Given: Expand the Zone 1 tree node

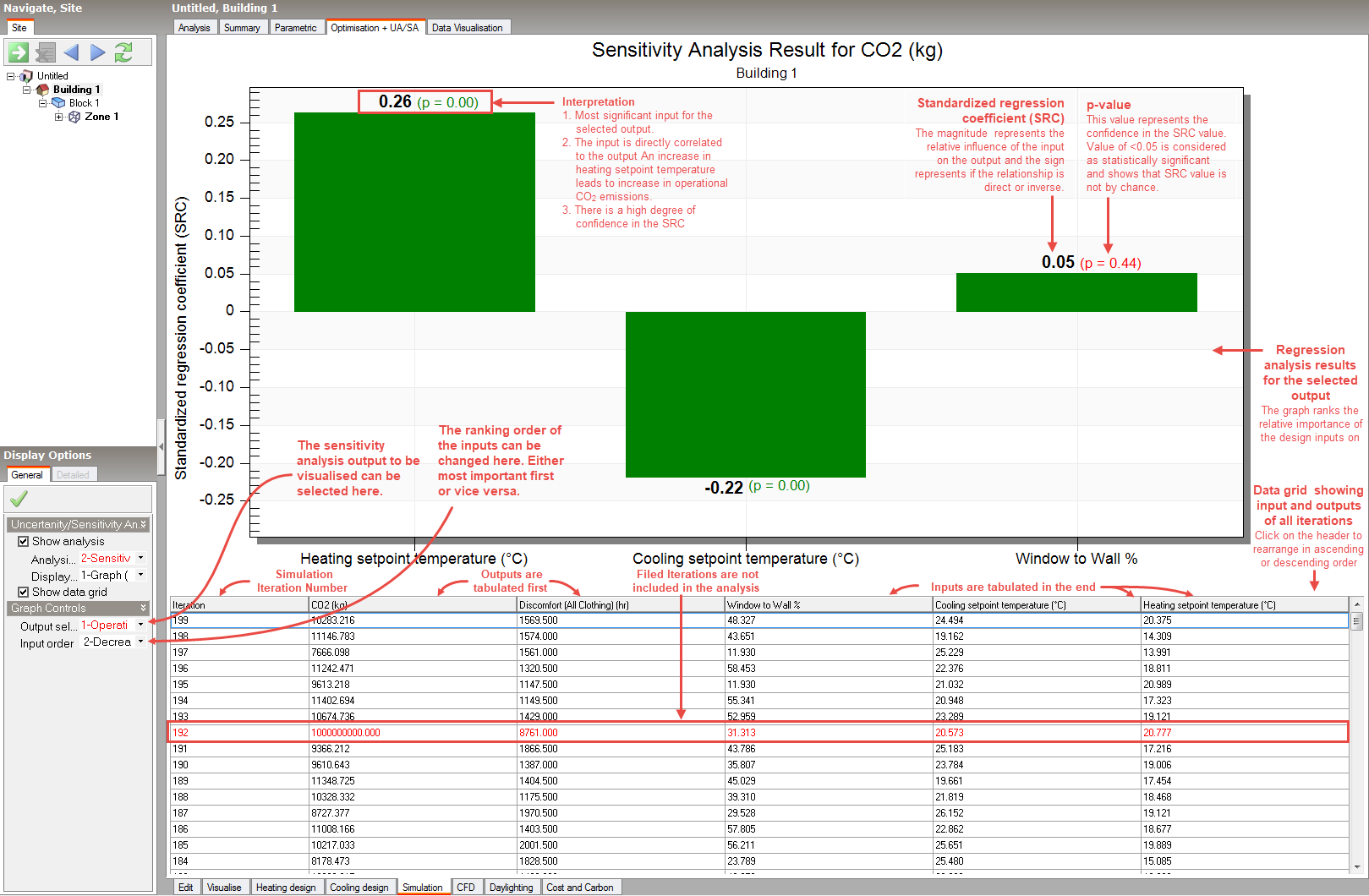Looking at the screenshot, I should point(59,117).
